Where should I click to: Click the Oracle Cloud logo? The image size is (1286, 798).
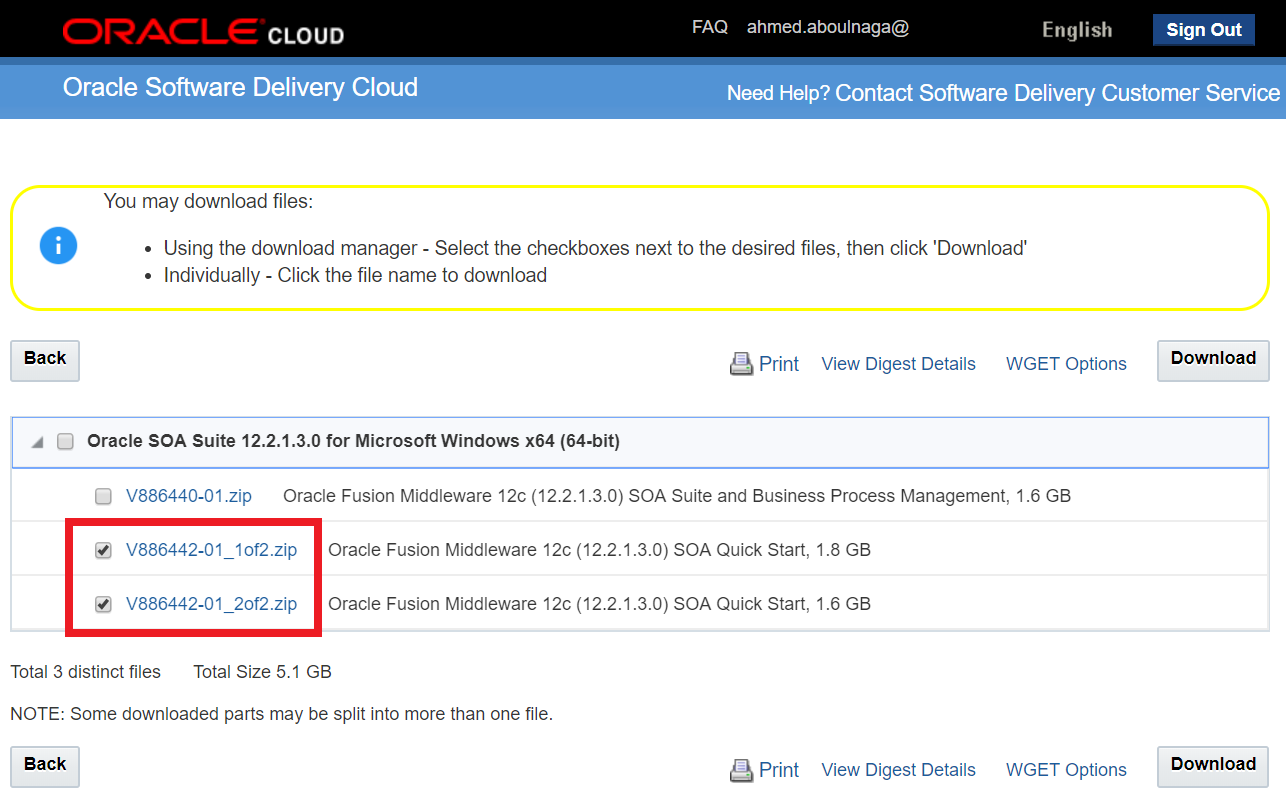tap(203, 32)
